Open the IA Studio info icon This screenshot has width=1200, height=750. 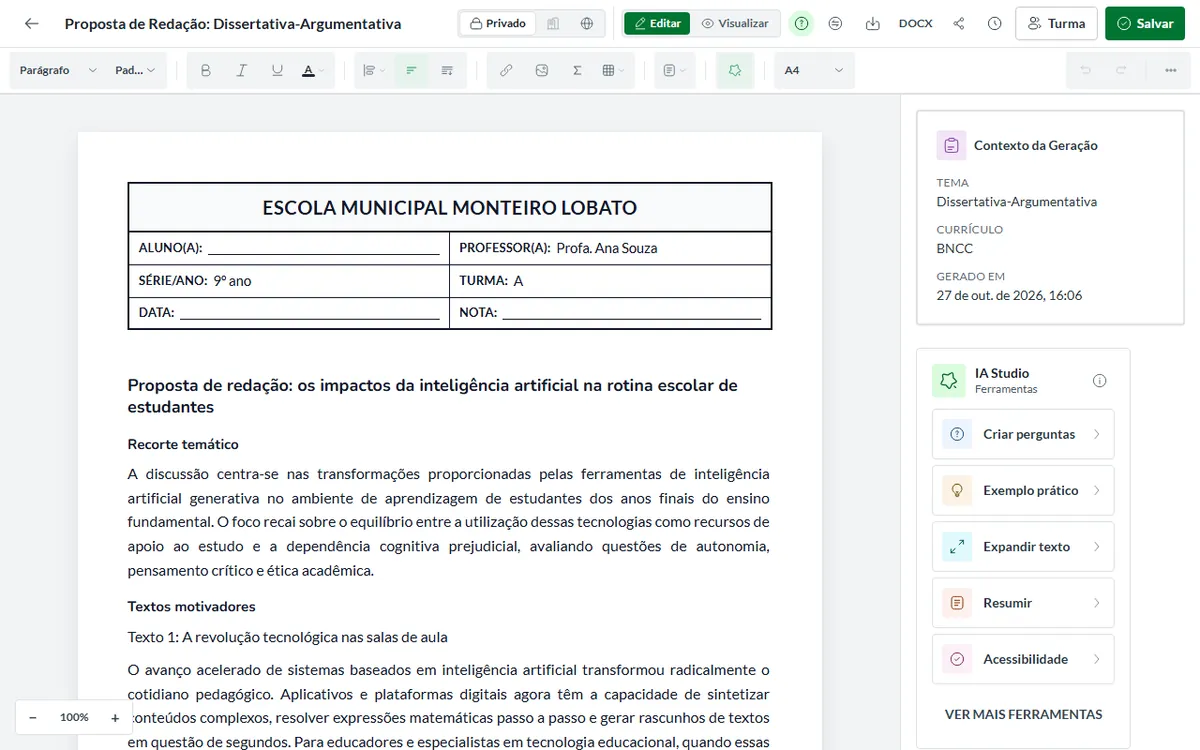1100,380
